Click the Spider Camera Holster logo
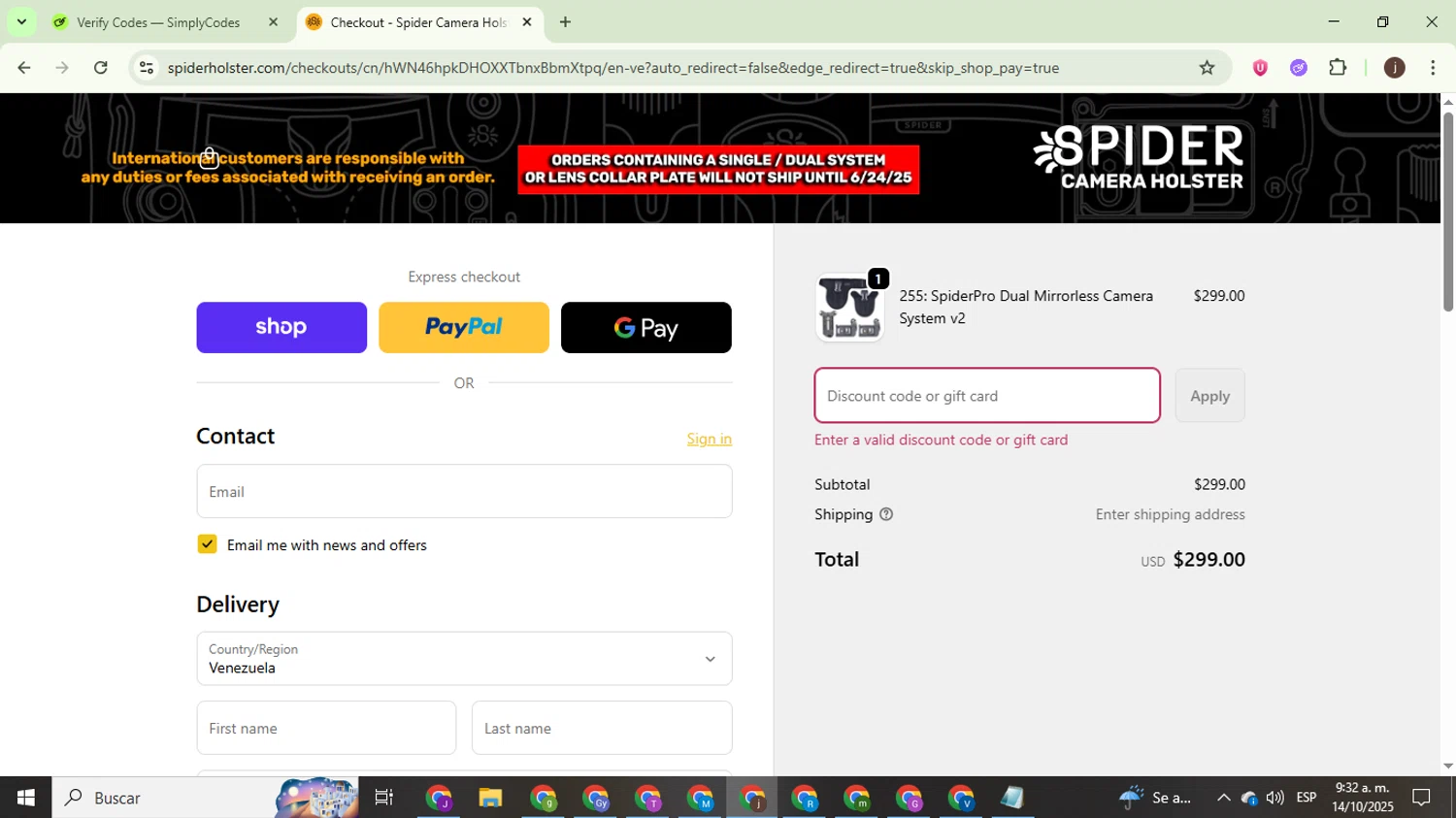 coord(1139,158)
